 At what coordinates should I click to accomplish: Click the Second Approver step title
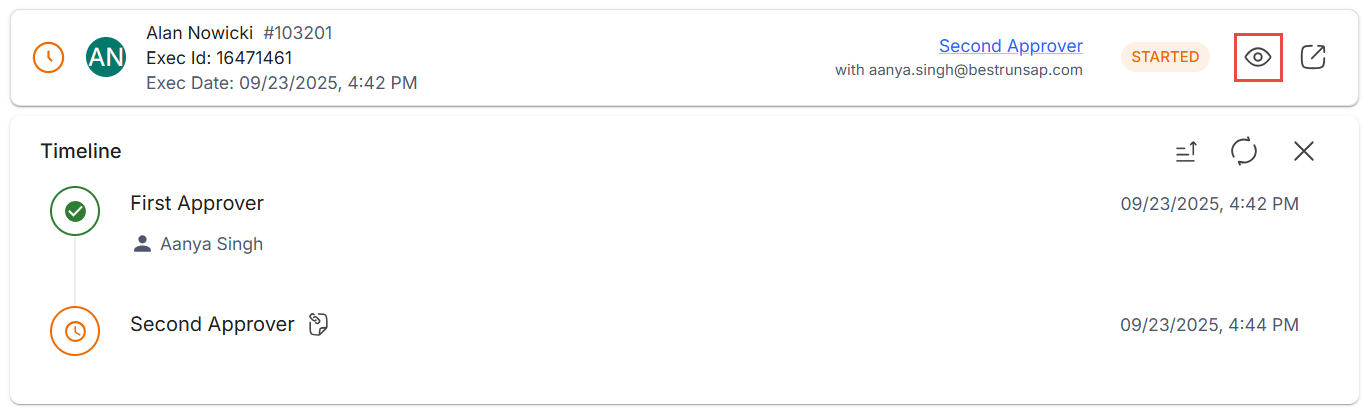tap(212, 325)
